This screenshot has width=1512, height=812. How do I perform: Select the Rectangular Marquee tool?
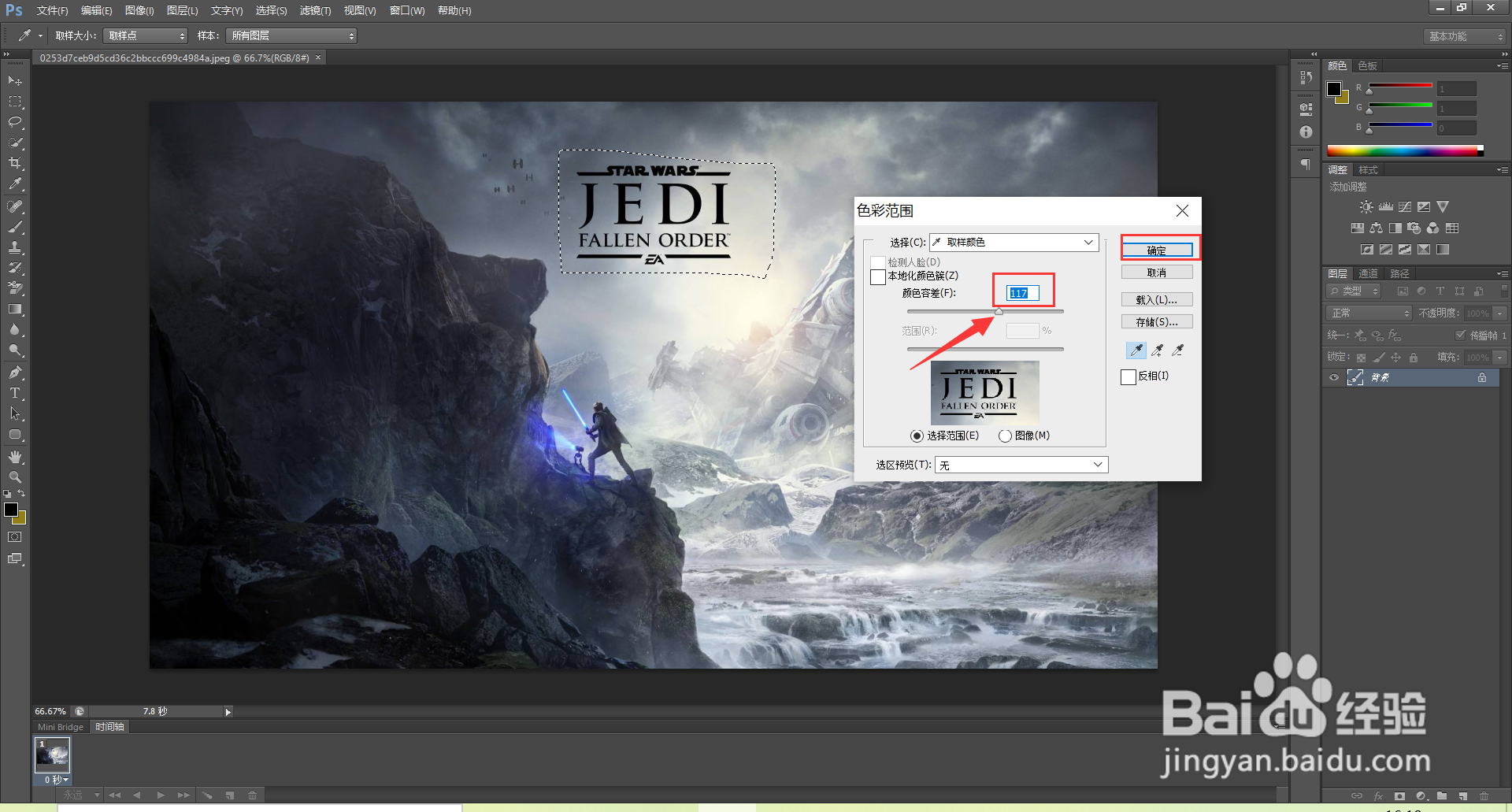click(x=15, y=102)
